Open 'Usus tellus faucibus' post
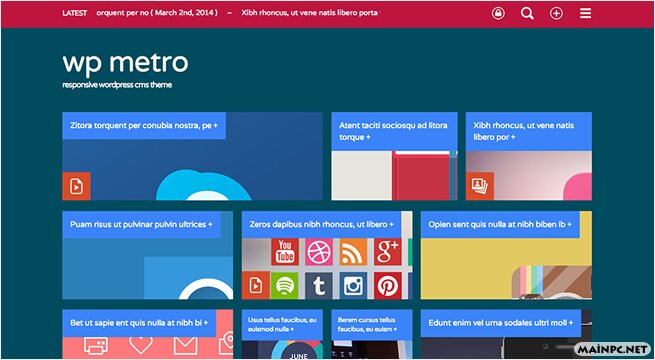 [x=282, y=325]
